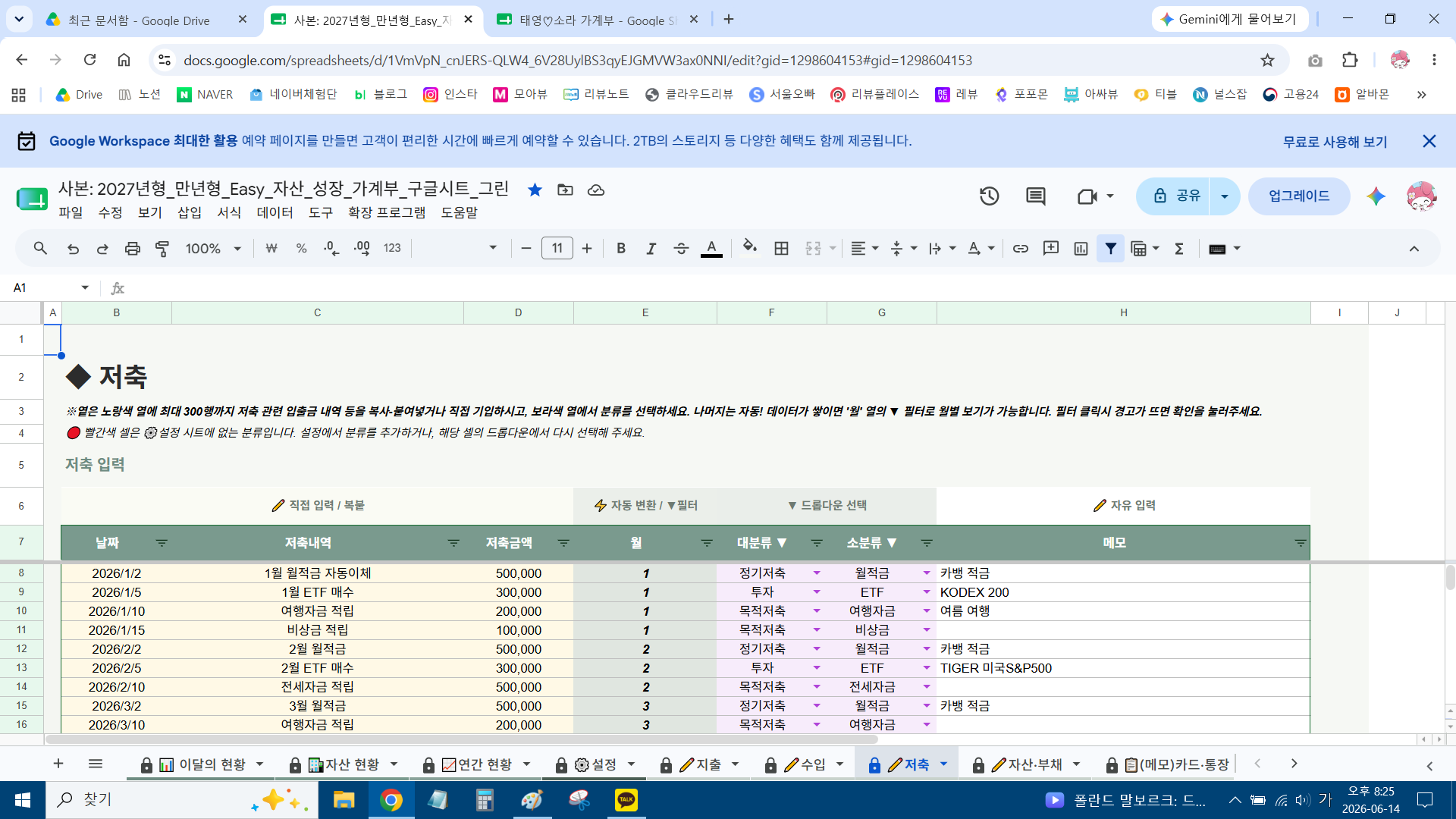Click the font size input field
This screenshot has height=819, width=1456.
pyautogui.click(x=557, y=248)
